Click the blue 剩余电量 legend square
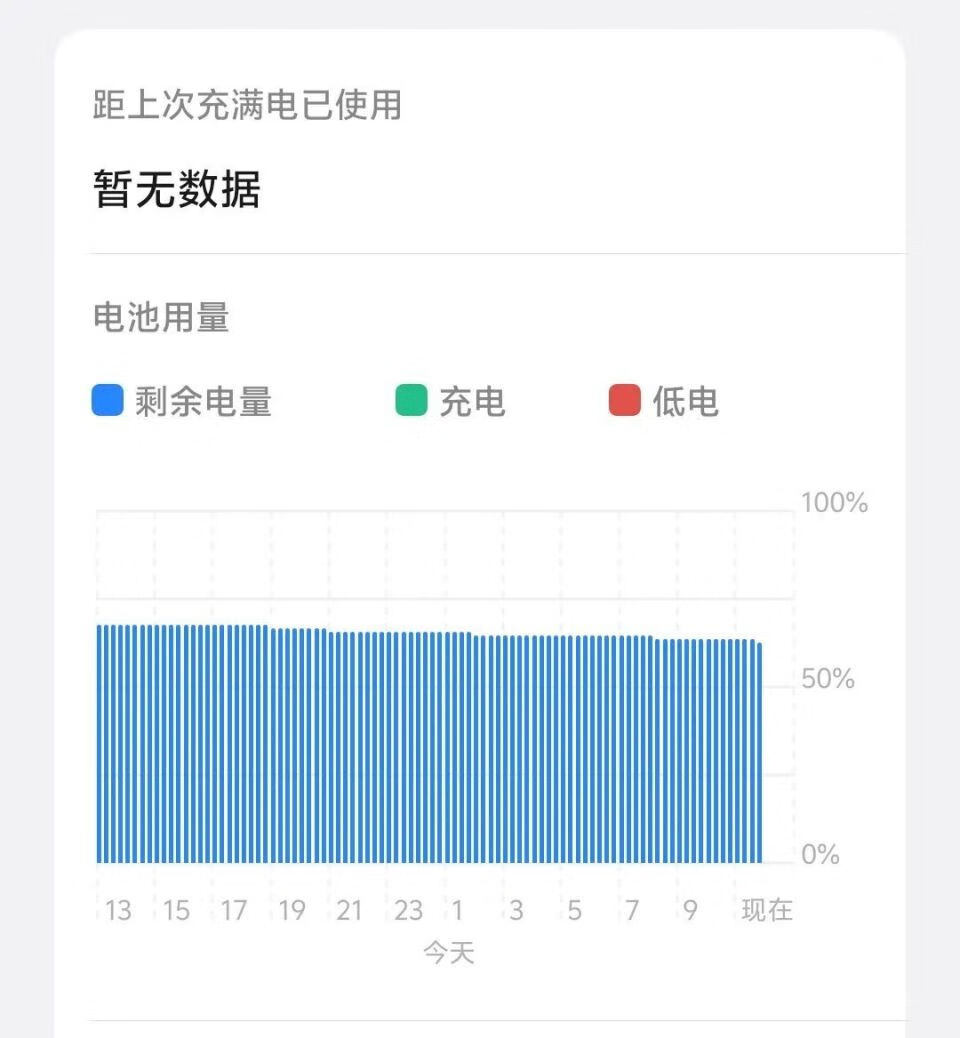 tap(108, 401)
